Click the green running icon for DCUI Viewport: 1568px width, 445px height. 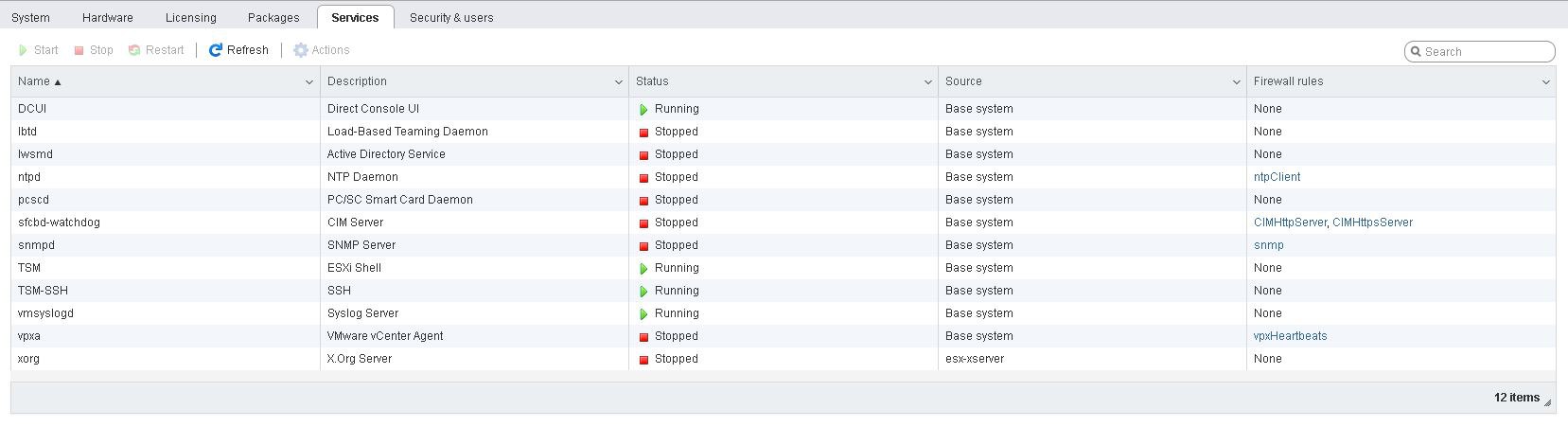pos(643,110)
